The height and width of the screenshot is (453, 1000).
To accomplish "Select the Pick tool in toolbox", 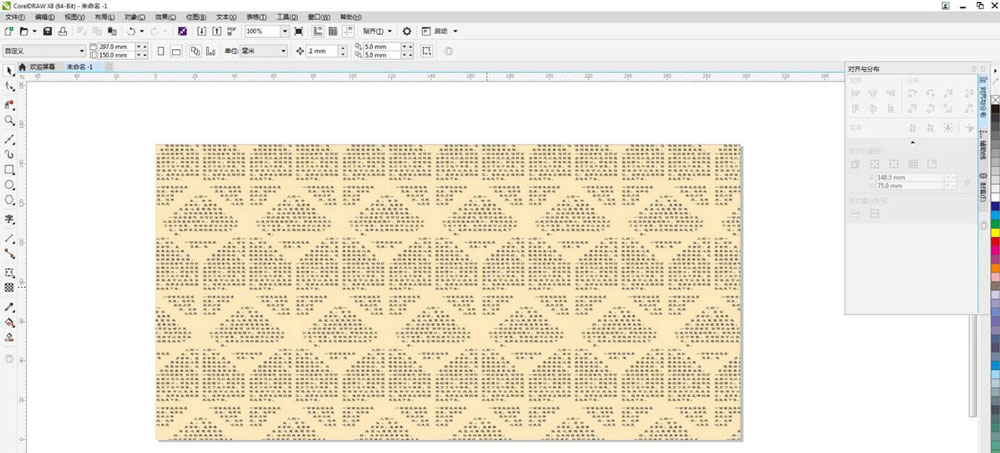I will tap(9, 71).
